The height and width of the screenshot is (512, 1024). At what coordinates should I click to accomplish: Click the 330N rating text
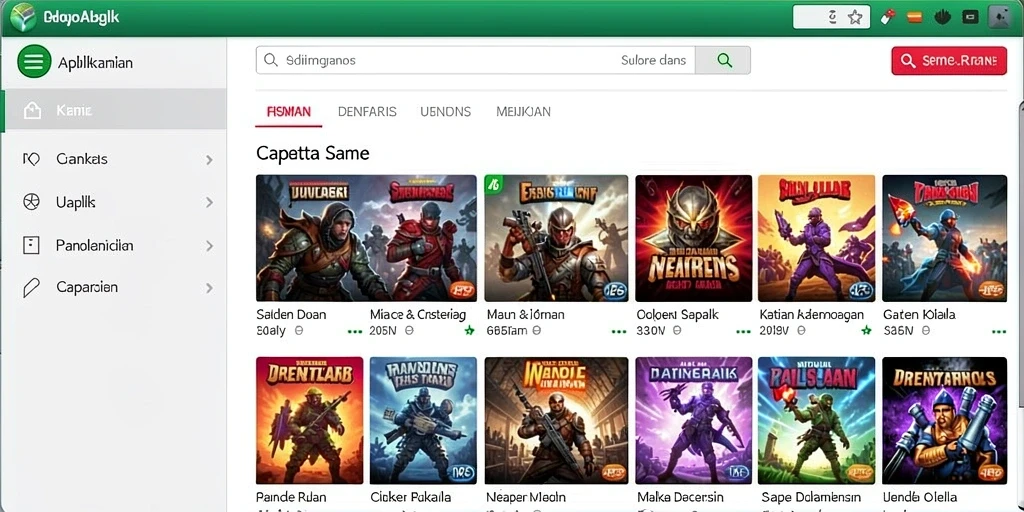[x=650, y=331]
